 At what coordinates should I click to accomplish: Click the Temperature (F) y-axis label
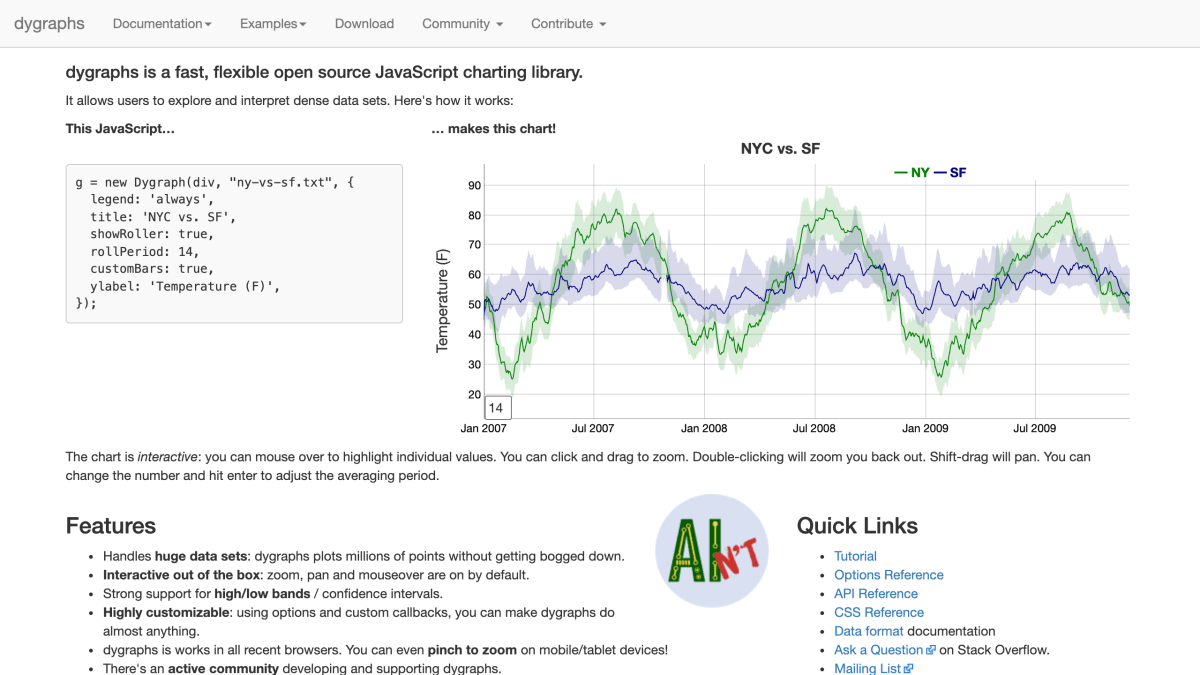(443, 299)
